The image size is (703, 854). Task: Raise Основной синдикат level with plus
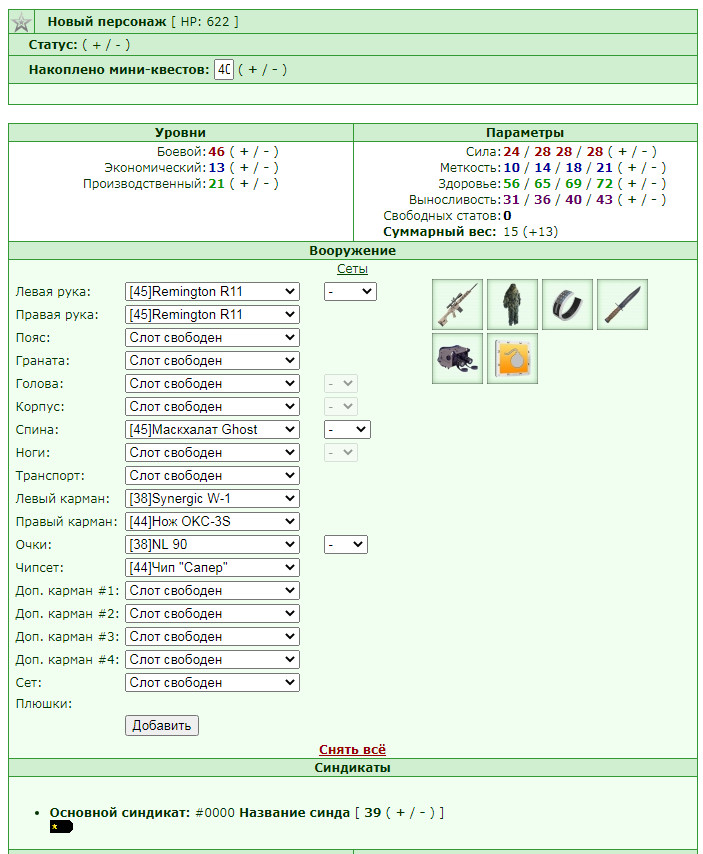click(401, 813)
